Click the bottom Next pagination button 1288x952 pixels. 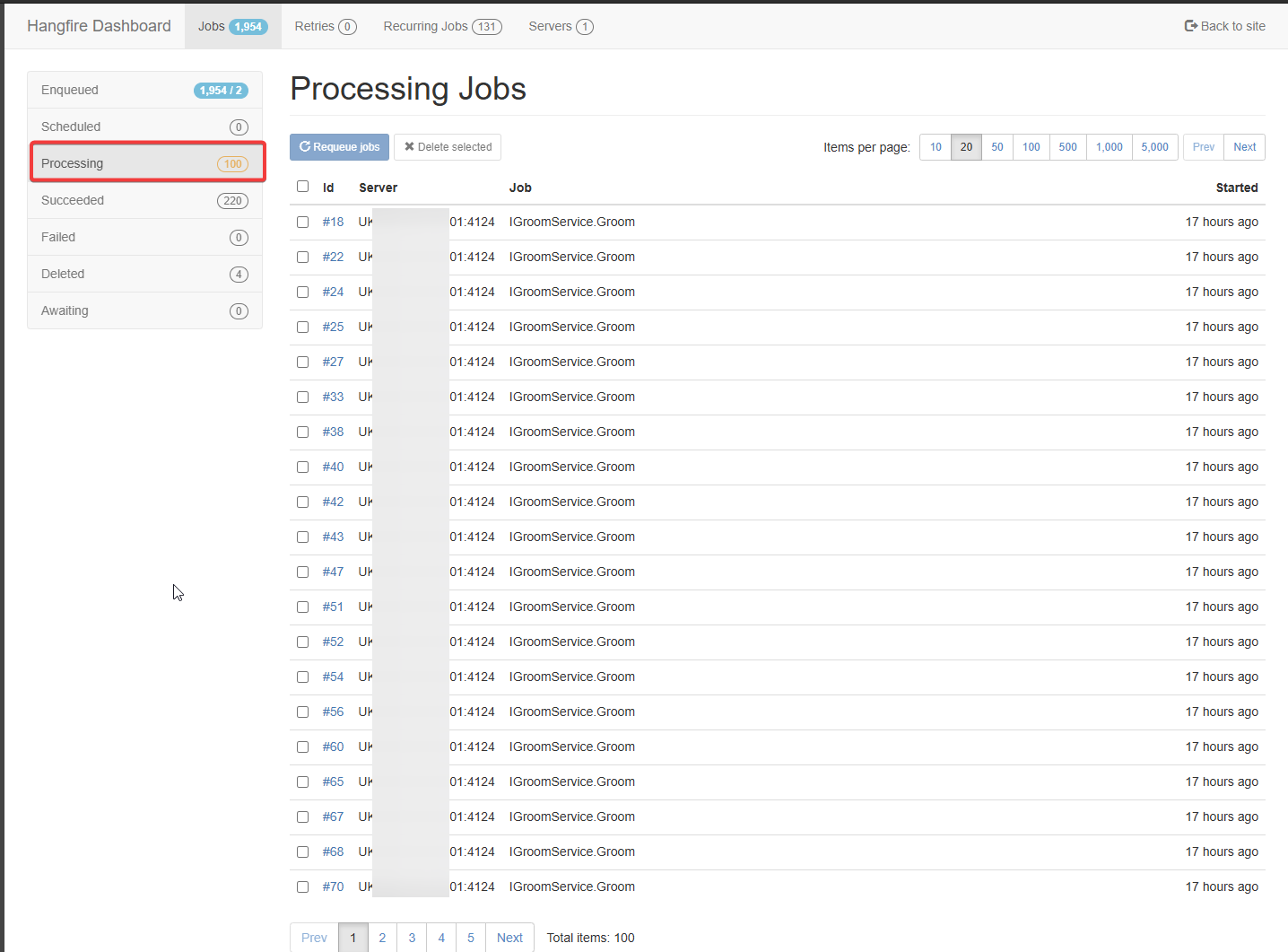(509, 938)
